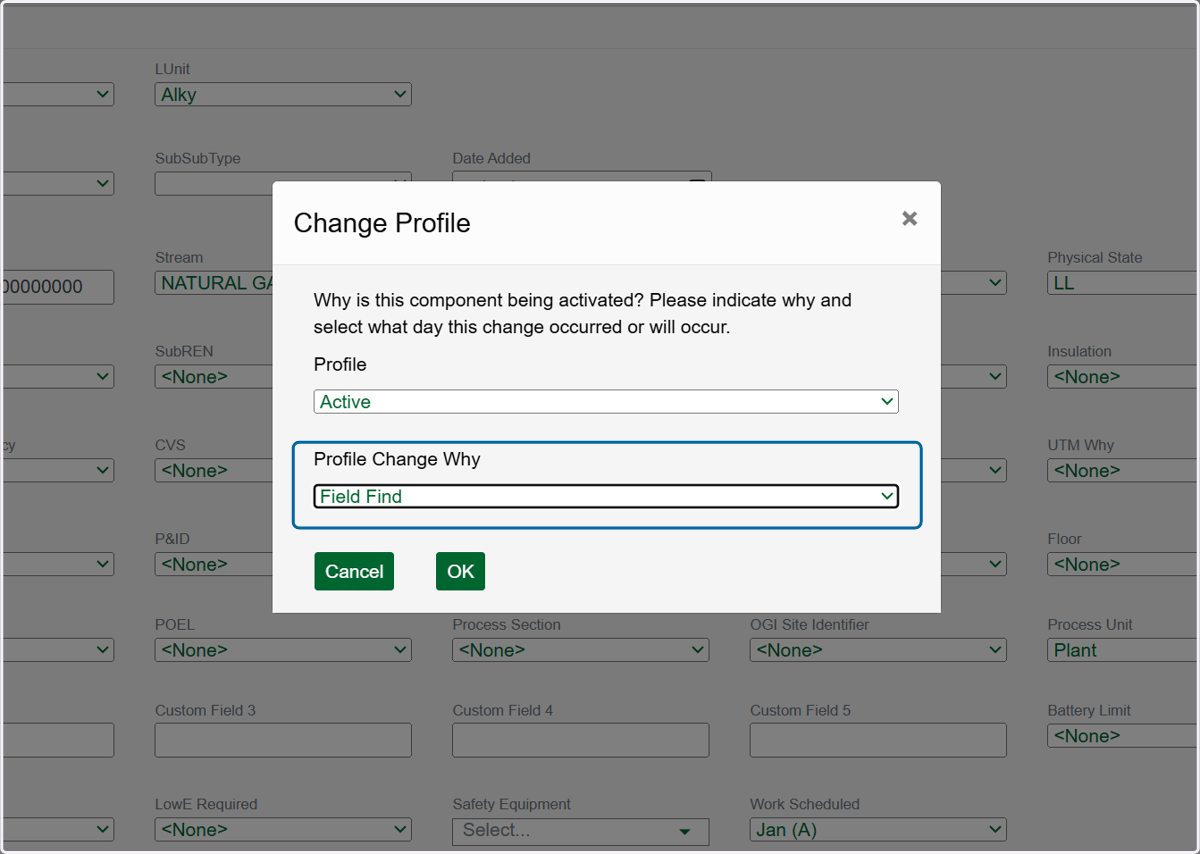Image resolution: width=1200 pixels, height=854 pixels.
Task: Click the Safety Equipment label
Action: (511, 804)
